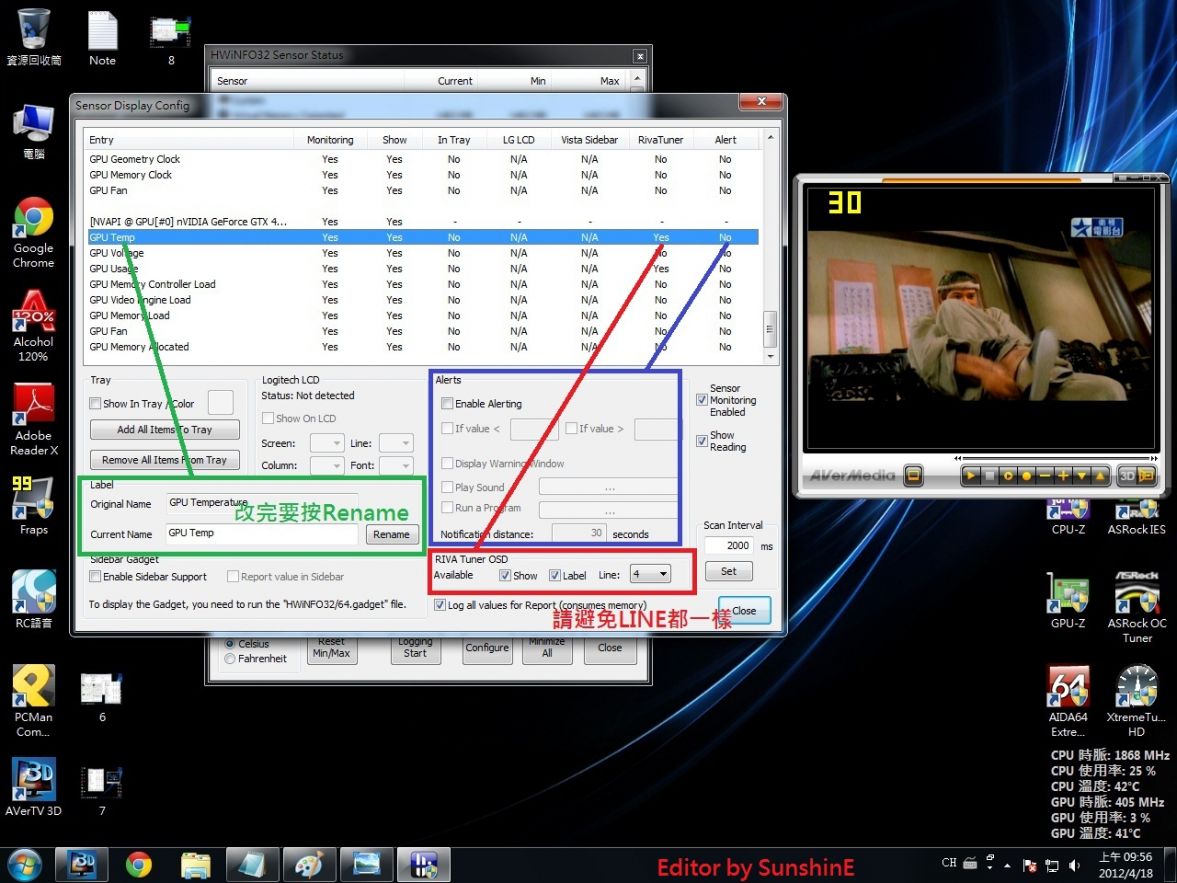Image resolution: width=1177 pixels, height=883 pixels.
Task: Check Enable Sidebar Support
Action: point(95,577)
